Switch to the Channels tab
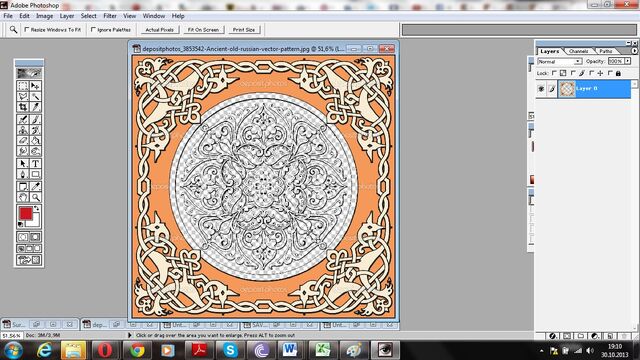This screenshot has height=360, width=640. [578, 51]
